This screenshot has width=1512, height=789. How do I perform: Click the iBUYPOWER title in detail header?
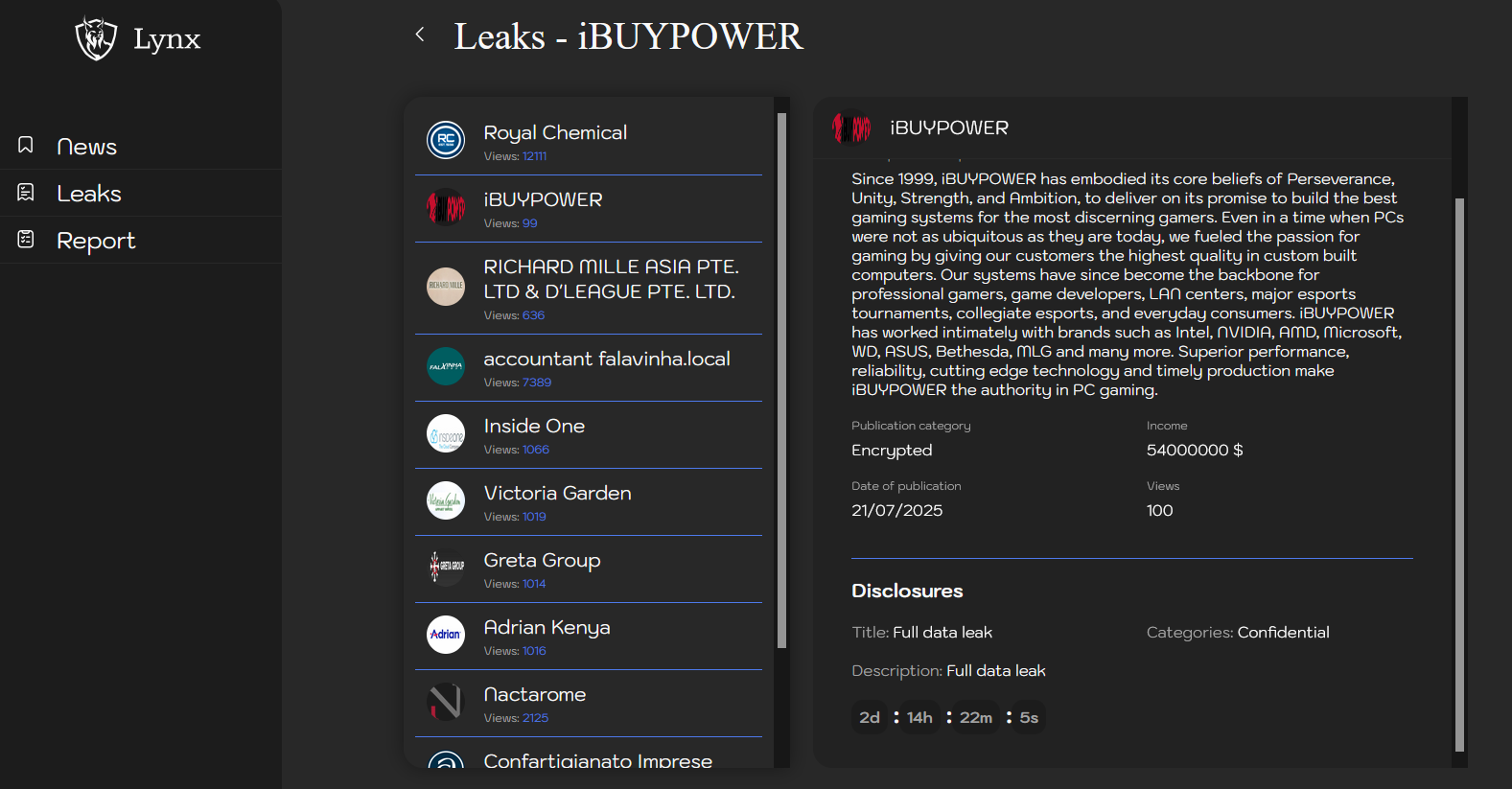(x=949, y=128)
